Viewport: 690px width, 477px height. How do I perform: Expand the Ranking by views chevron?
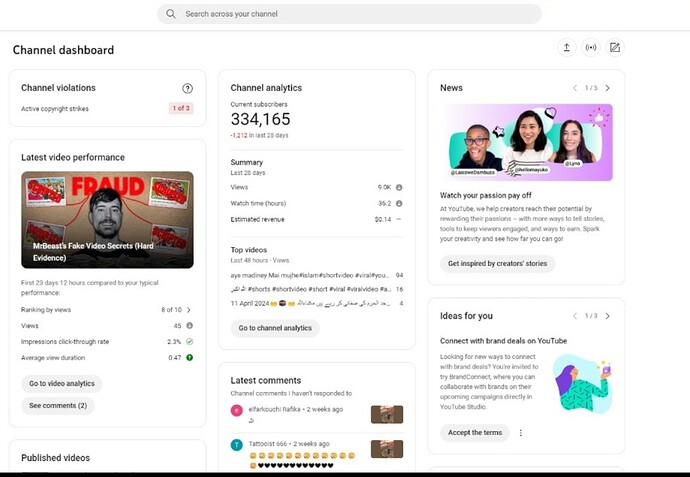click(x=190, y=310)
